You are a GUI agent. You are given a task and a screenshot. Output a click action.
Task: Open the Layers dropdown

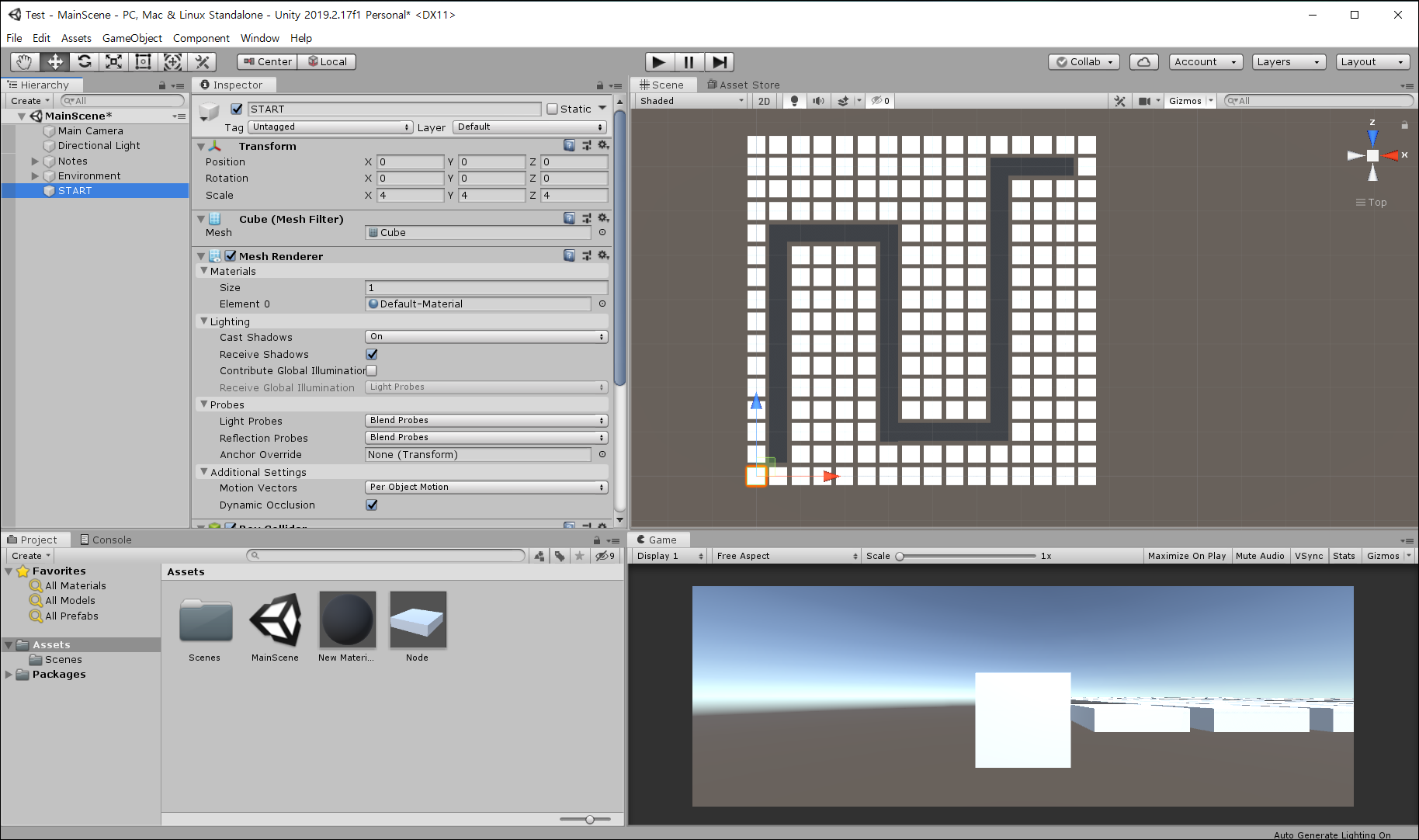pyautogui.click(x=1289, y=62)
